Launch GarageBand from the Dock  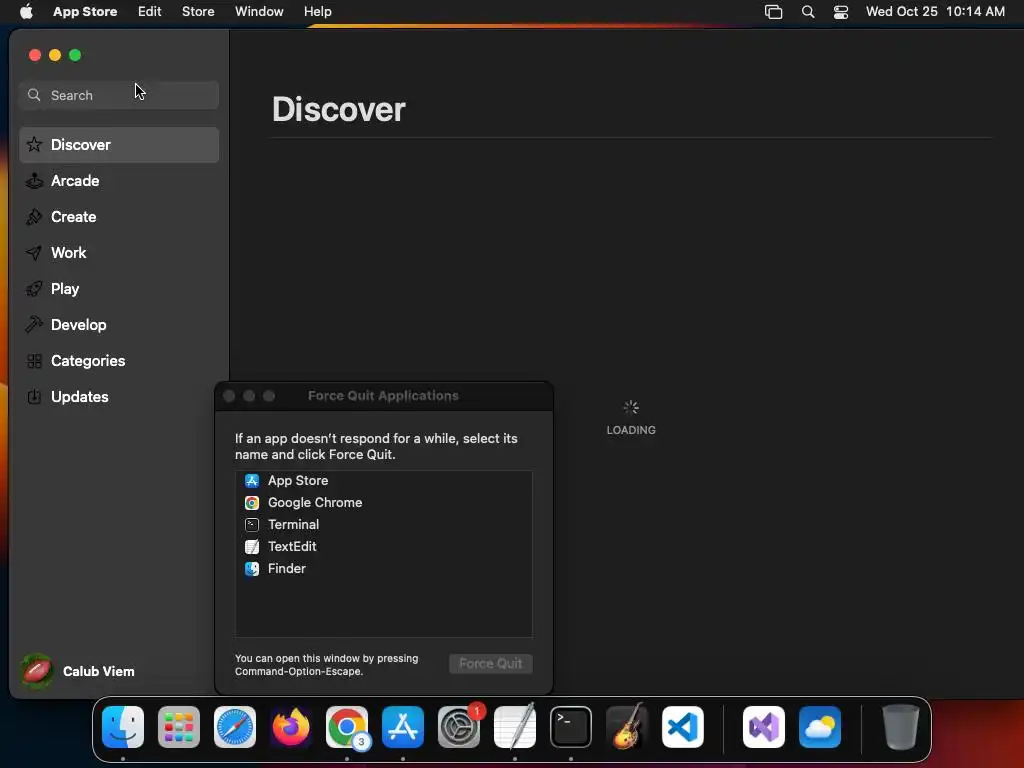627,727
